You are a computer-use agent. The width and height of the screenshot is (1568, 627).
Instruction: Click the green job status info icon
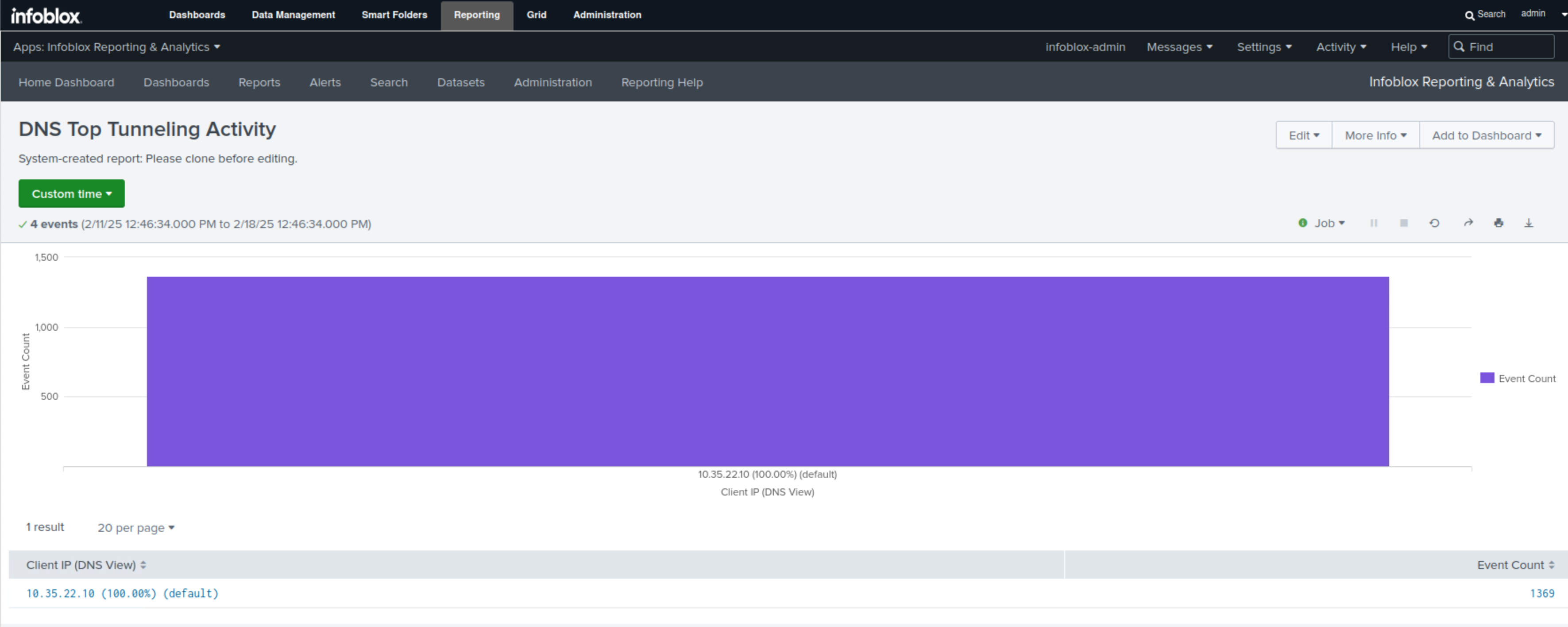(1302, 224)
